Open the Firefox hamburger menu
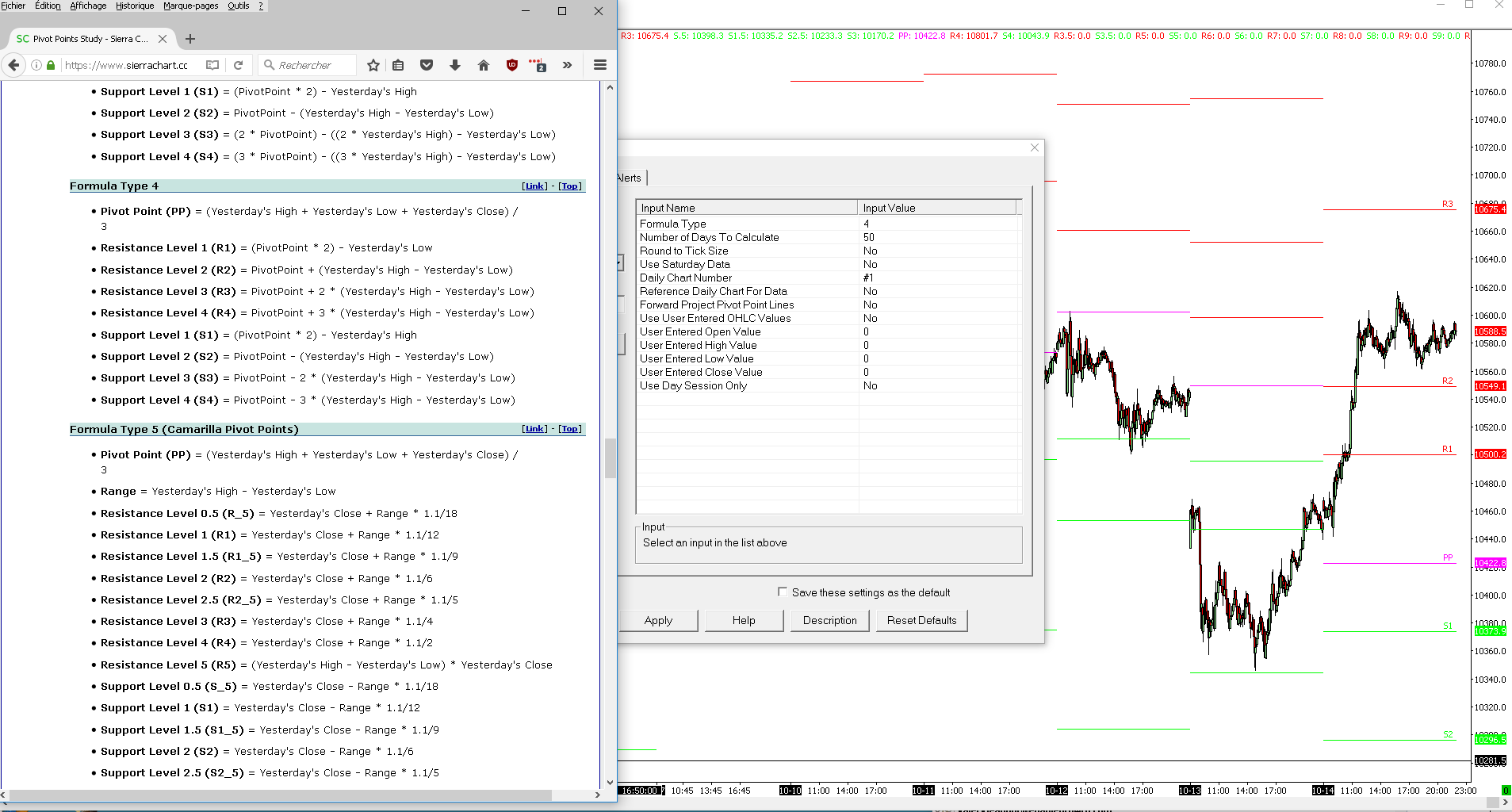Viewport: 1512px width, 812px height. click(x=600, y=65)
